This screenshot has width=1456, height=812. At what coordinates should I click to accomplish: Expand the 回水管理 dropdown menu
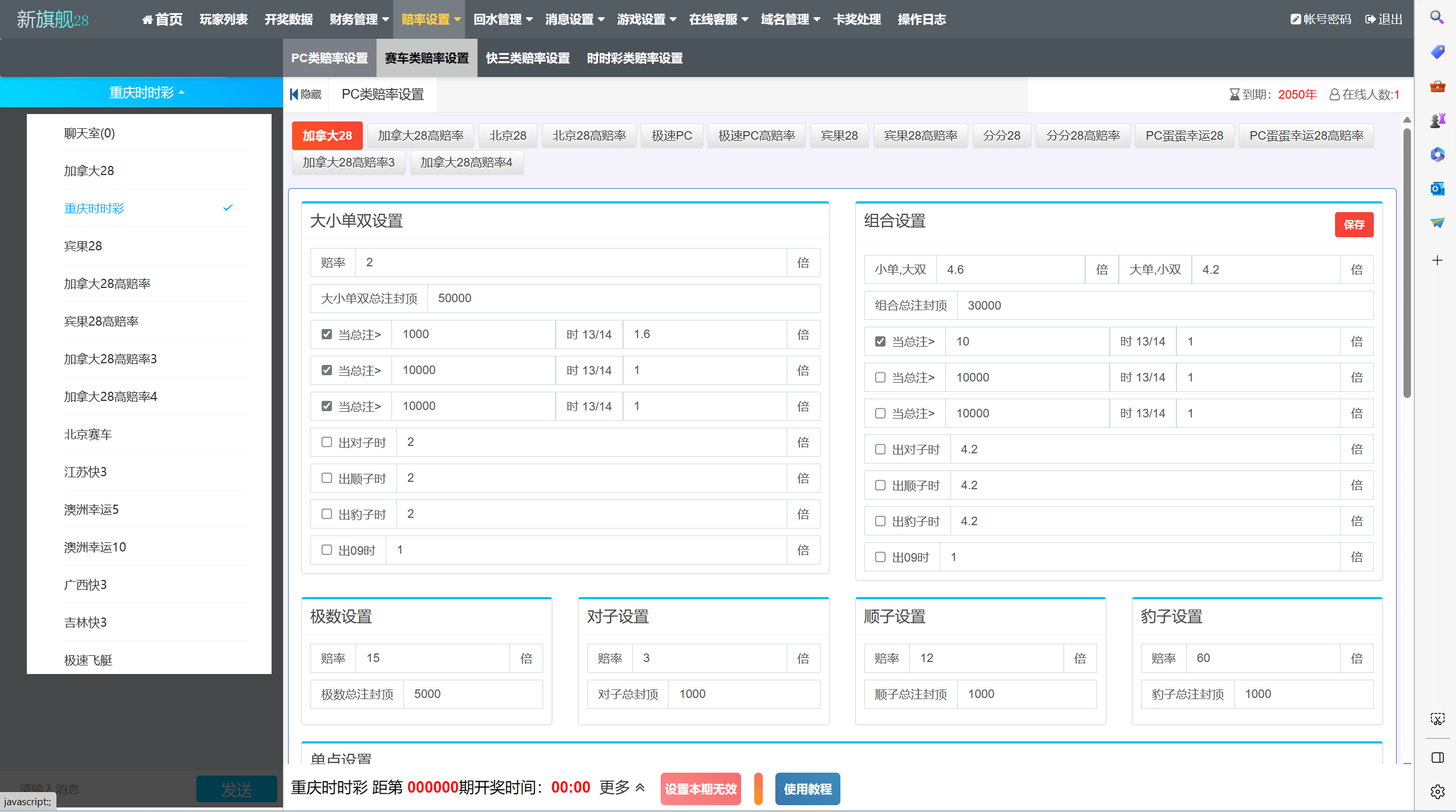tap(503, 19)
